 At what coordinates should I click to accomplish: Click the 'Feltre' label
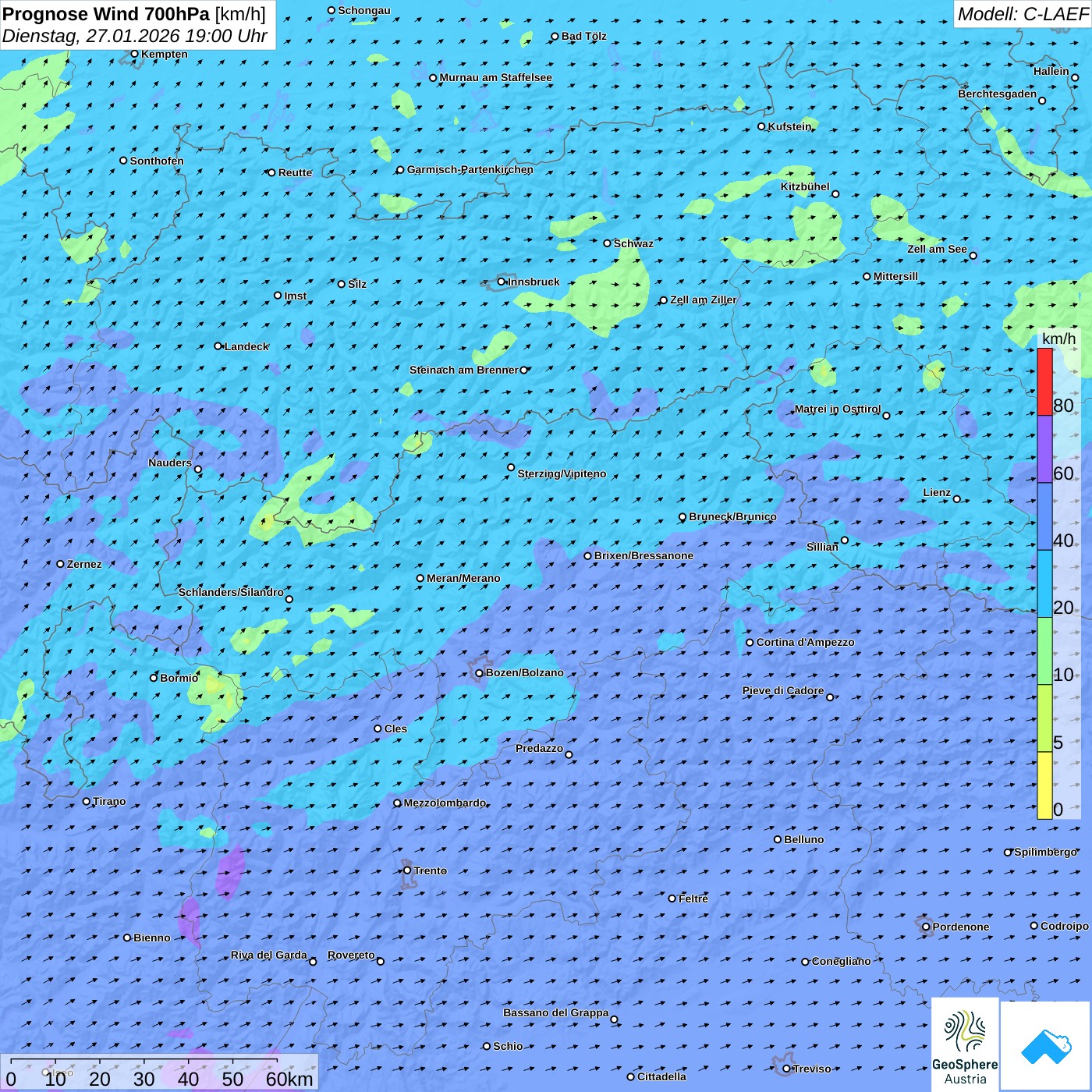(x=693, y=899)
